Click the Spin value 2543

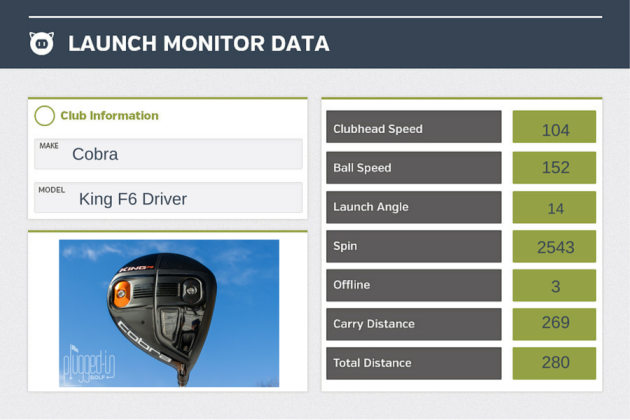pos(554,246)
